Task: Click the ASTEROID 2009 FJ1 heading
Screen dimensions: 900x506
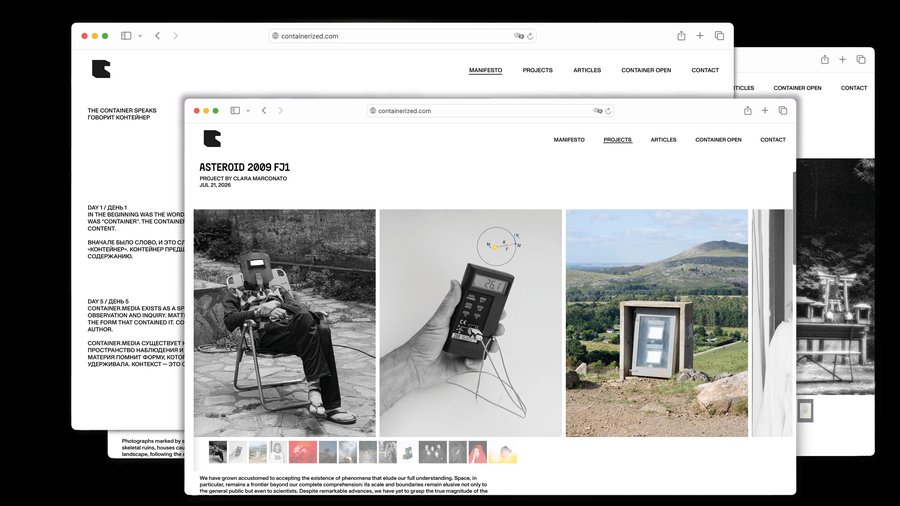Action: (x=245, y=167)
